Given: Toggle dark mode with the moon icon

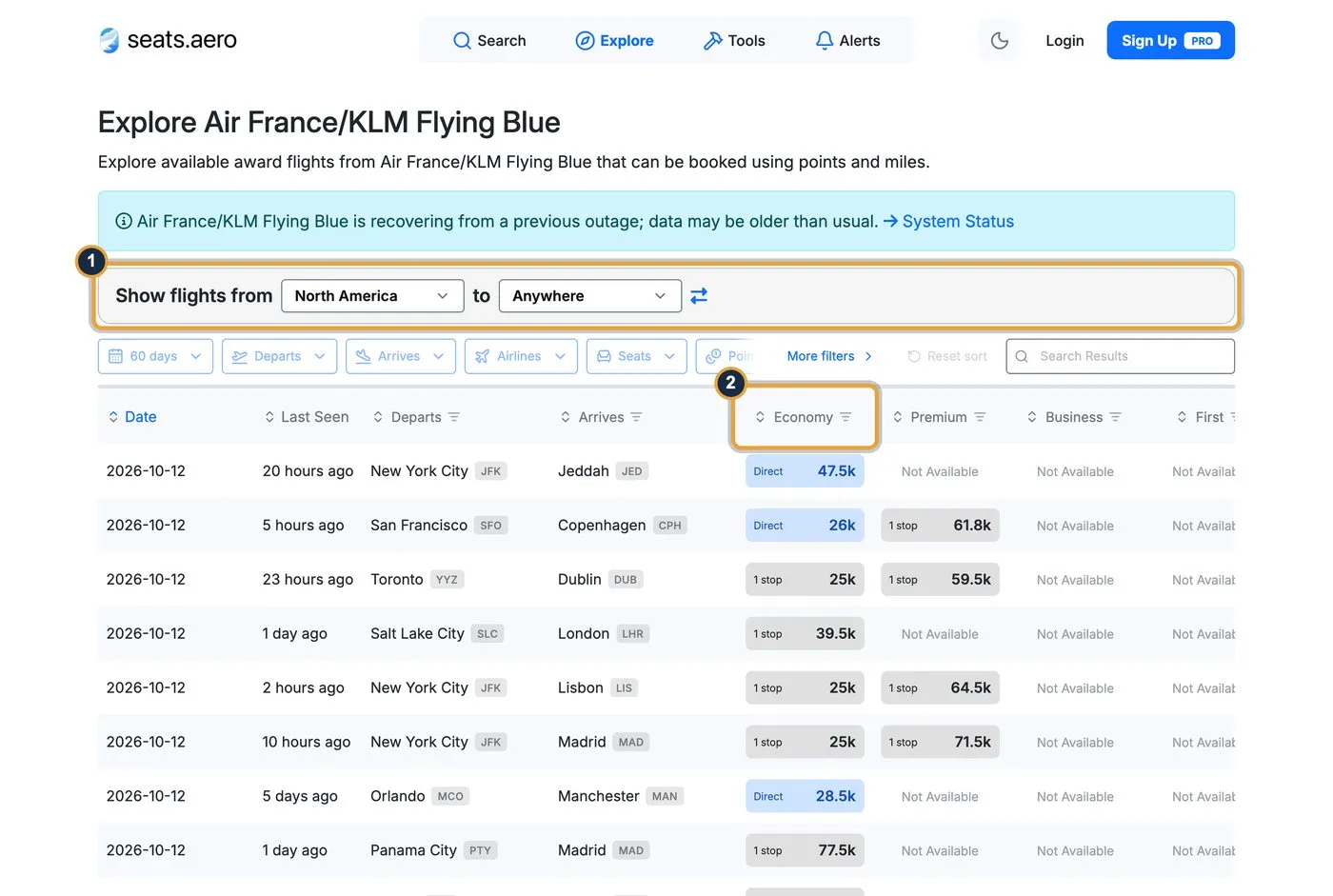Looking at the screenshot, I should coord(1000,41).
